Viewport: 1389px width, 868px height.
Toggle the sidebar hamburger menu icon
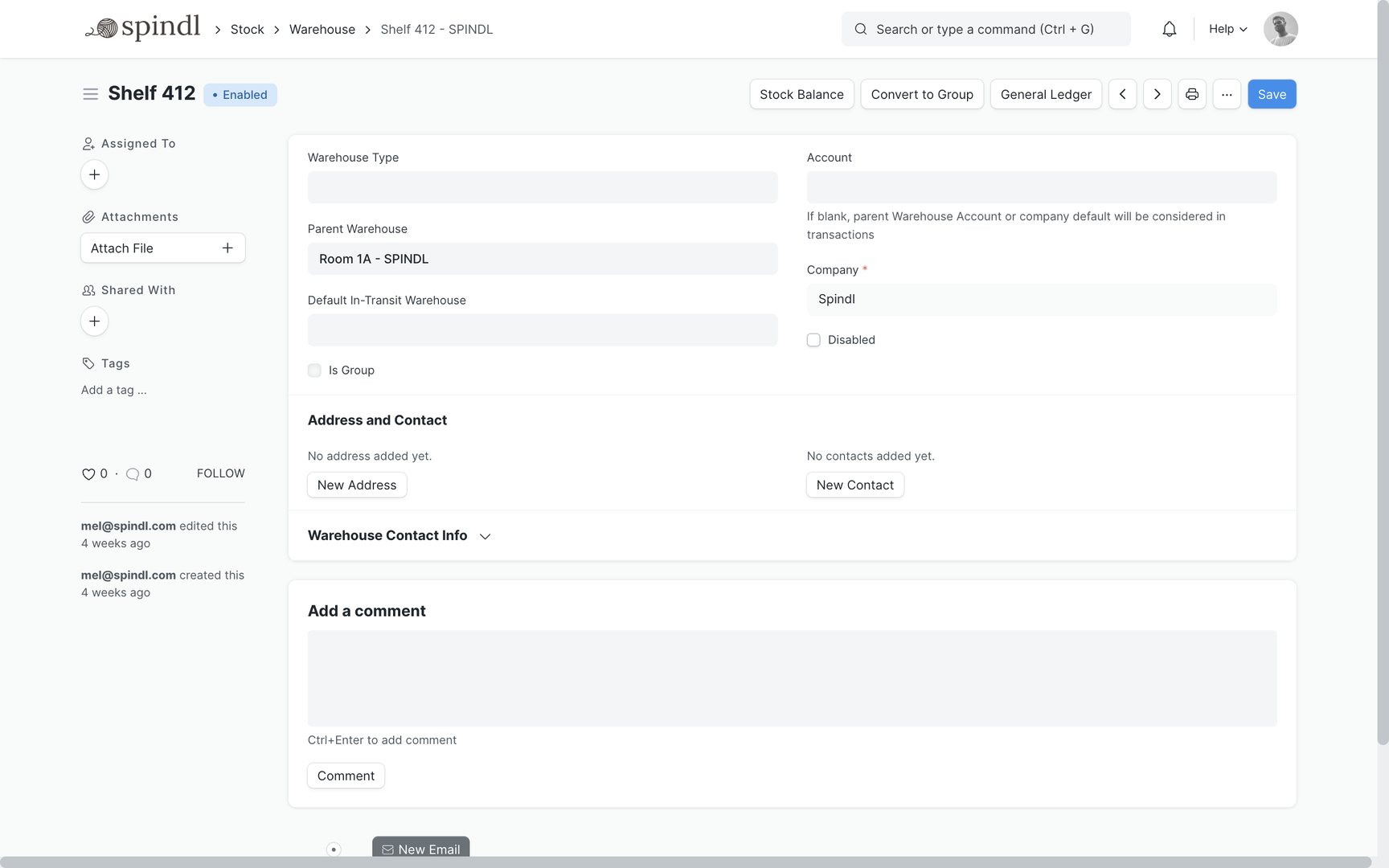[90, 94]
